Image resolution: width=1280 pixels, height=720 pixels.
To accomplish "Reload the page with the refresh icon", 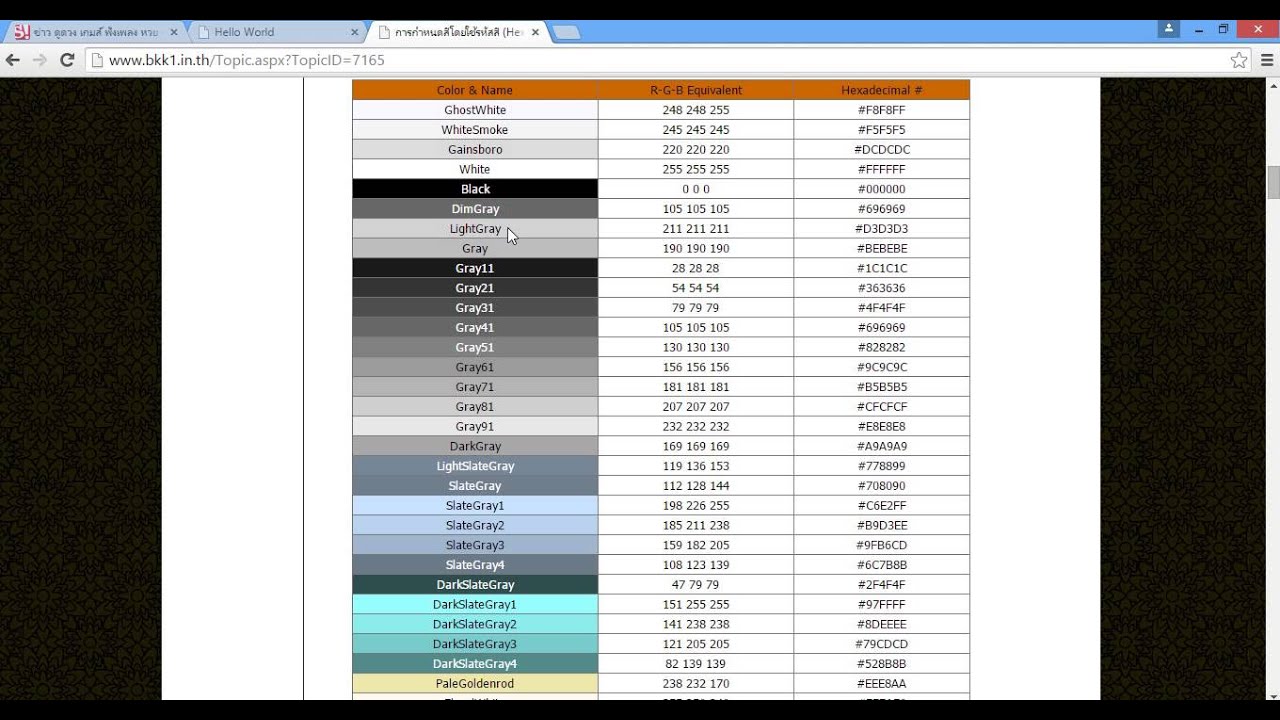I will pyautogui.click(x=67, y=60).
